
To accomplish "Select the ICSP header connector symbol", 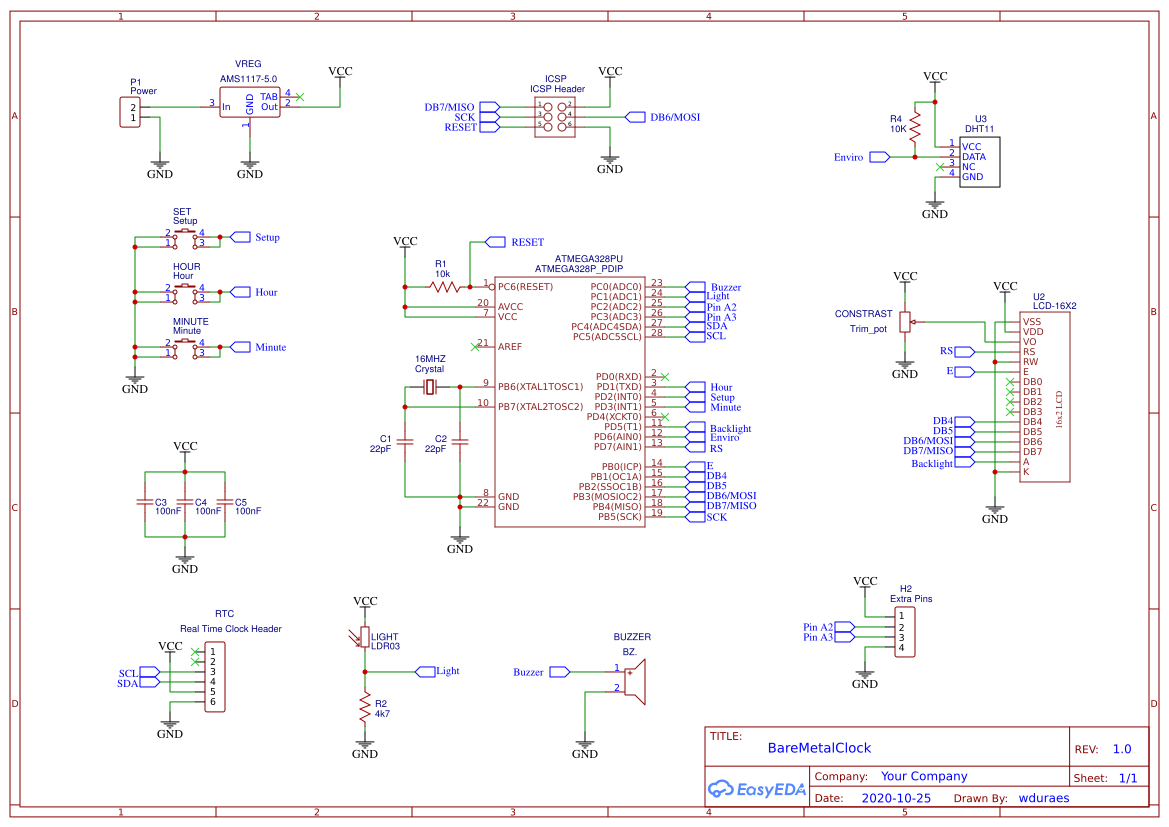I will (x=554, y=116).
